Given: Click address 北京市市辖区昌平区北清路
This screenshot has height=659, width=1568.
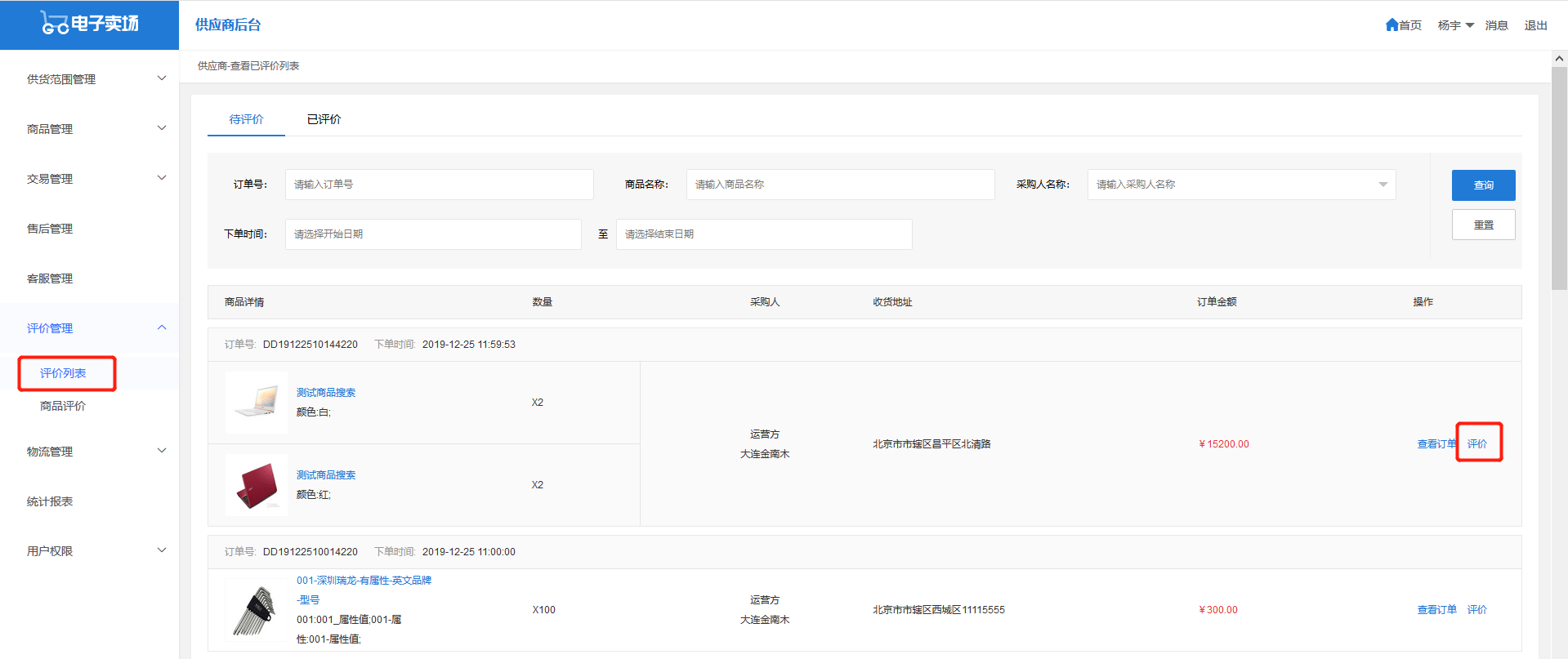Looking at the screenshot, I should coord(931,444).
